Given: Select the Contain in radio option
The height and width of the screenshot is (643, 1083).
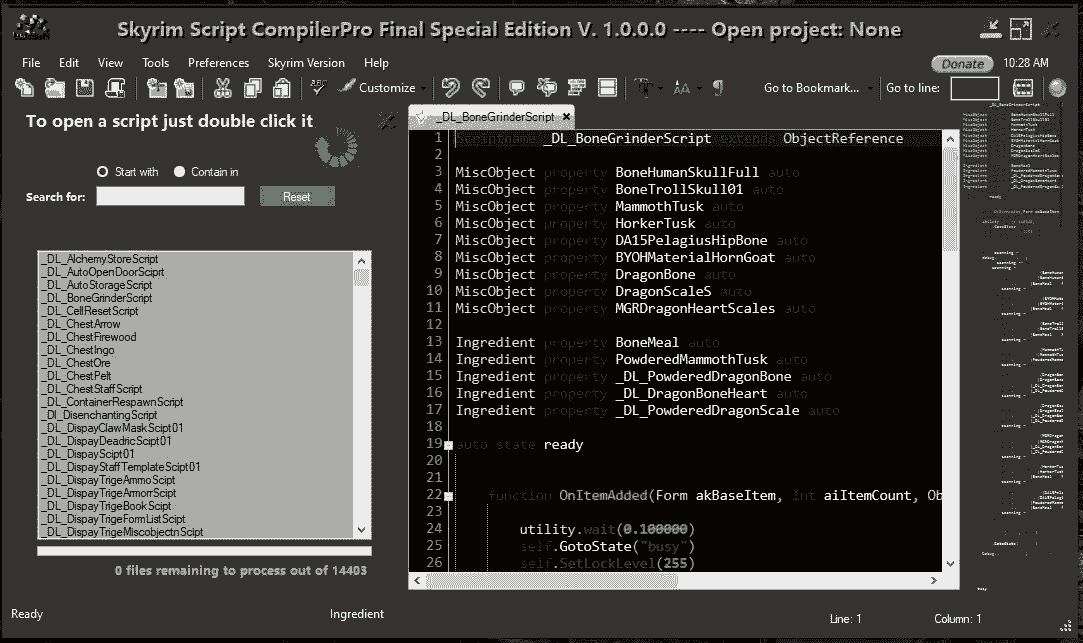Looking at the screenshot, I should click(x=180, y=172).
